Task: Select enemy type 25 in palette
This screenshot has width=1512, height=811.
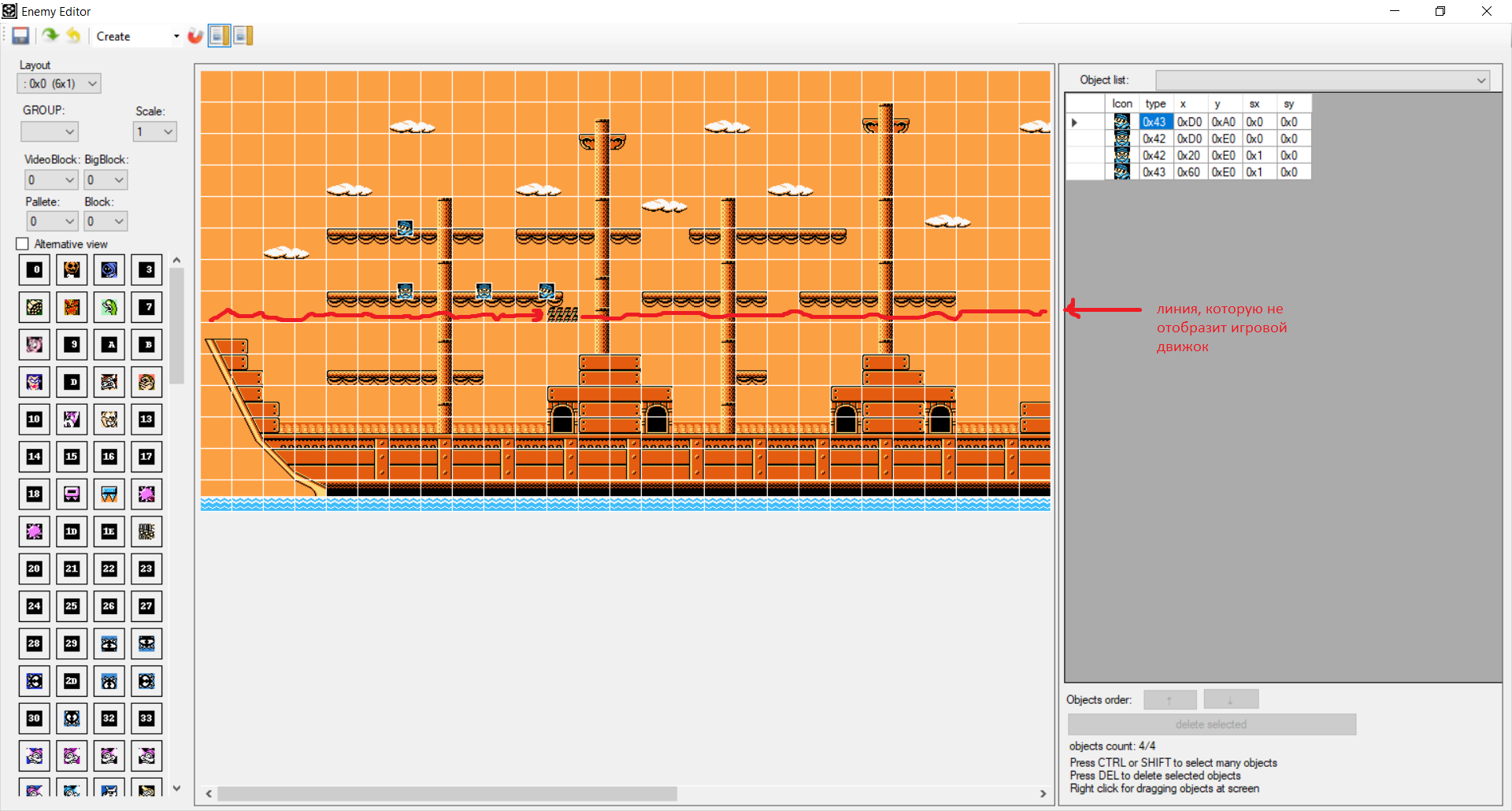Action: 72,606
